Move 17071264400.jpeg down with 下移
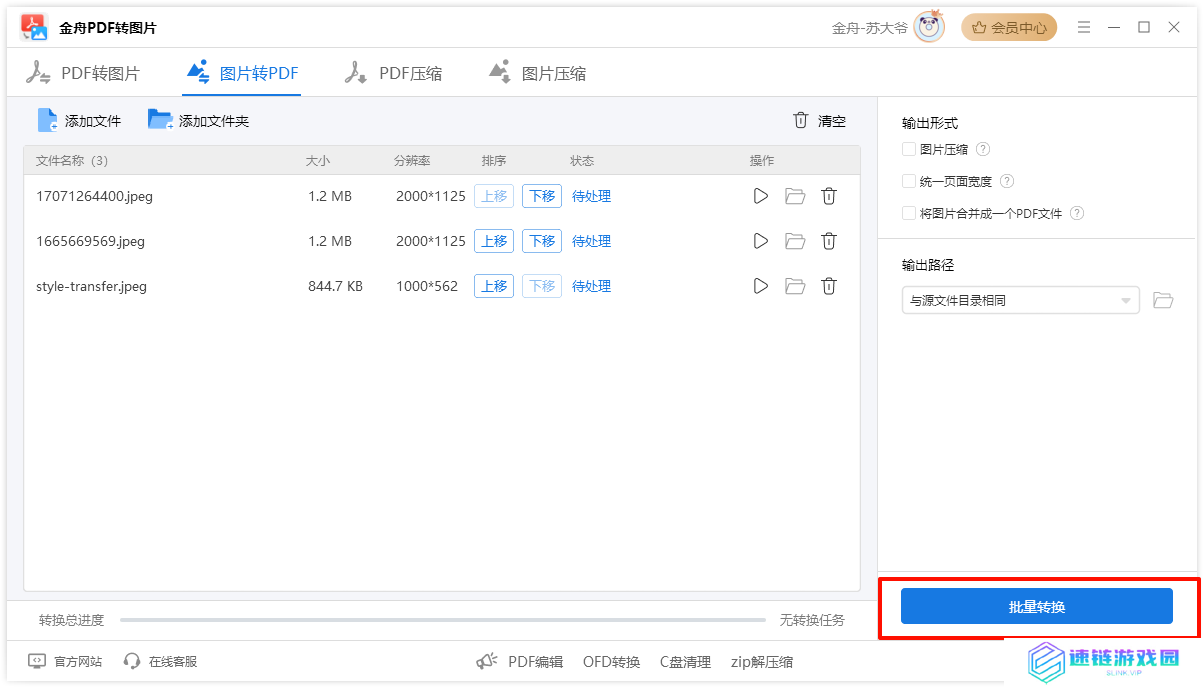 (542, 196)
